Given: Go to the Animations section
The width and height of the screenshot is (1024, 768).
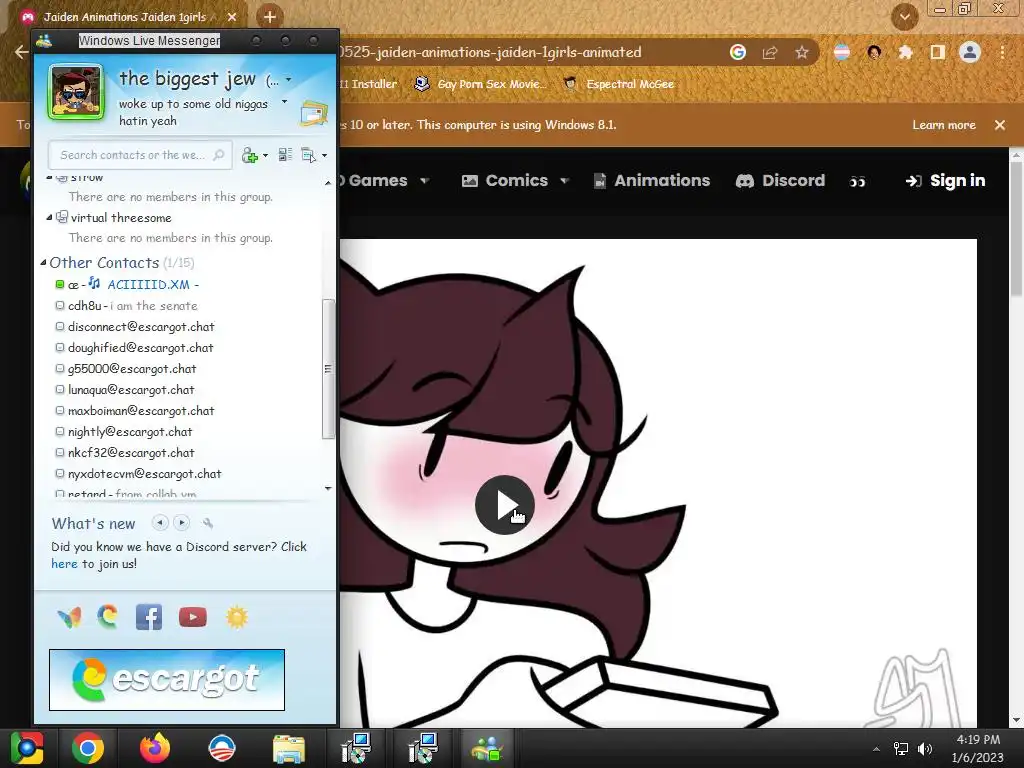Looking at the screenshot, I should (652, 181).
